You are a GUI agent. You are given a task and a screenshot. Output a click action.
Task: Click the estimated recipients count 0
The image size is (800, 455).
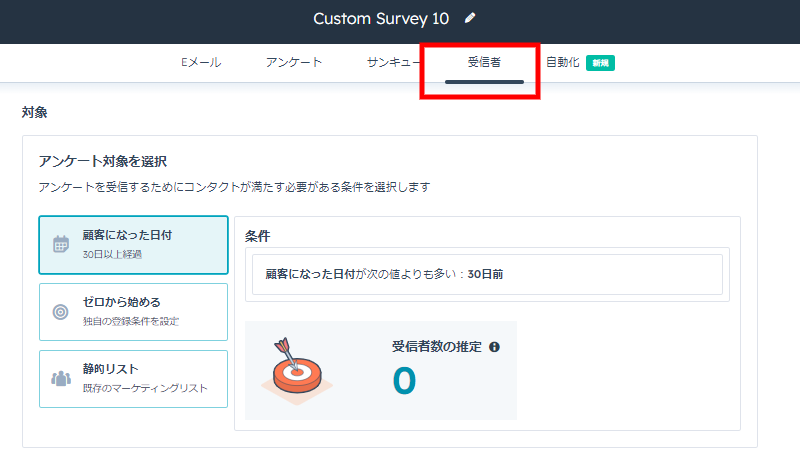404,381
